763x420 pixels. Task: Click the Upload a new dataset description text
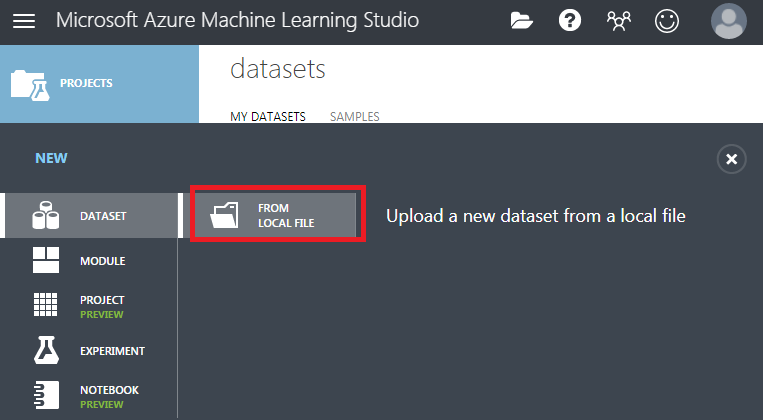coord(536,216)
